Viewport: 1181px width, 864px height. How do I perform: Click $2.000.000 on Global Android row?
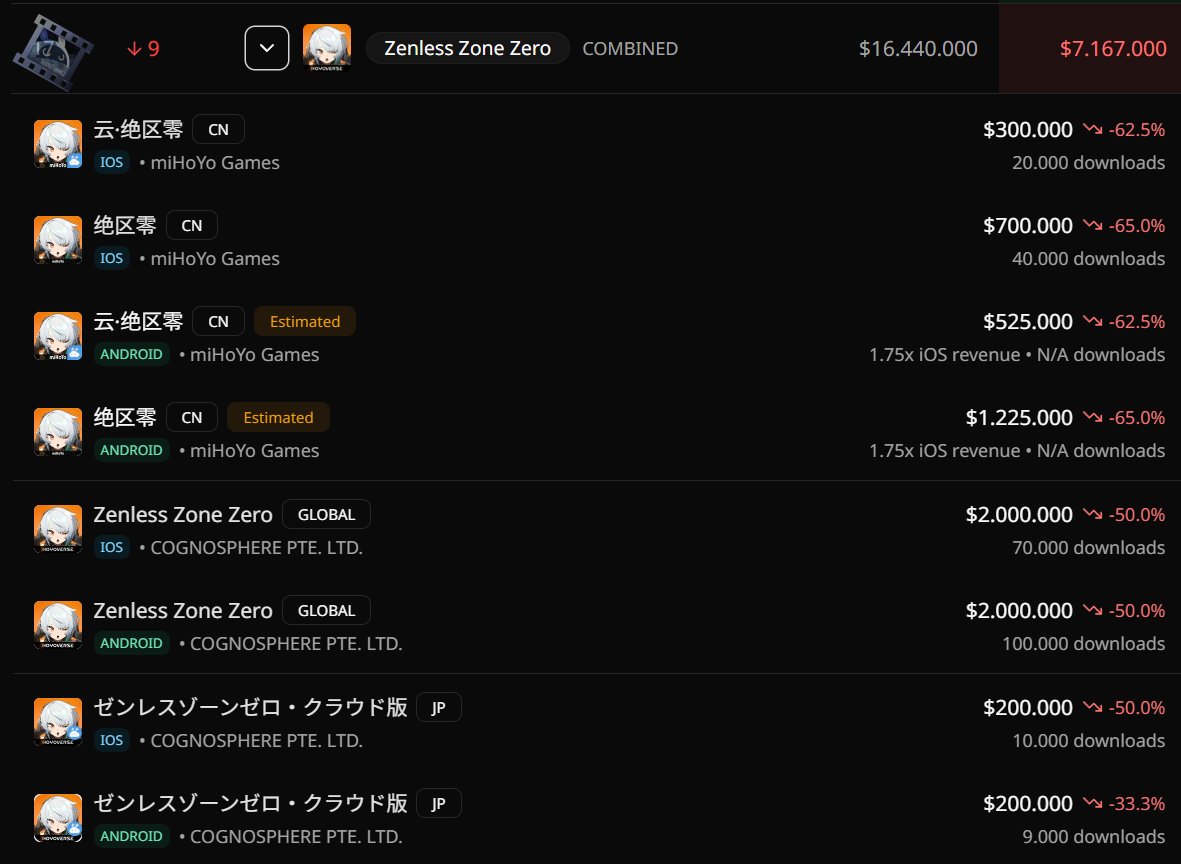click(1019, 610)
